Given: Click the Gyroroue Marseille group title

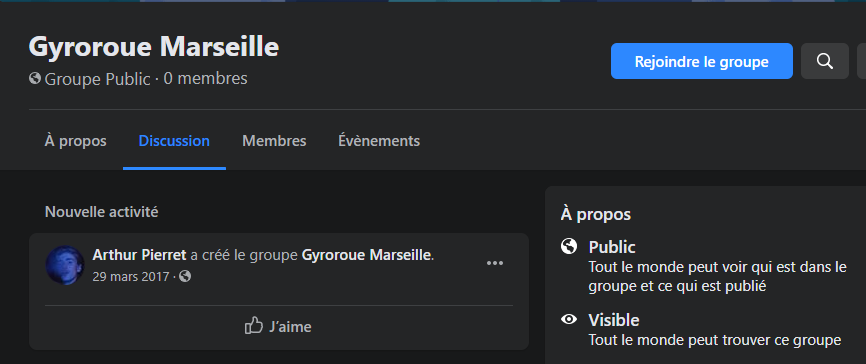Looking at the screenshot, I should pos(154,46).
